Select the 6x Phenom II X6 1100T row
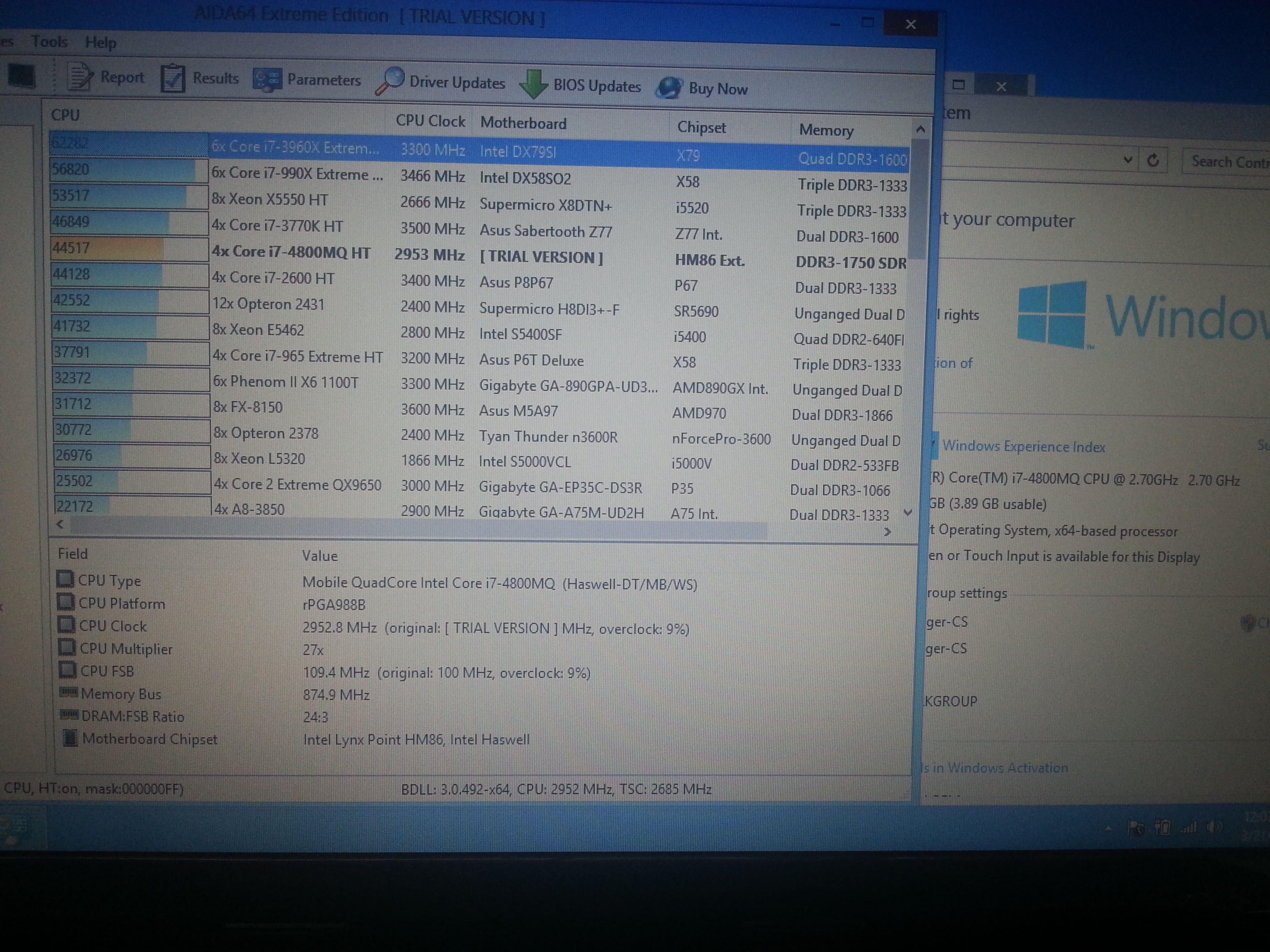 tap(479, 384)
